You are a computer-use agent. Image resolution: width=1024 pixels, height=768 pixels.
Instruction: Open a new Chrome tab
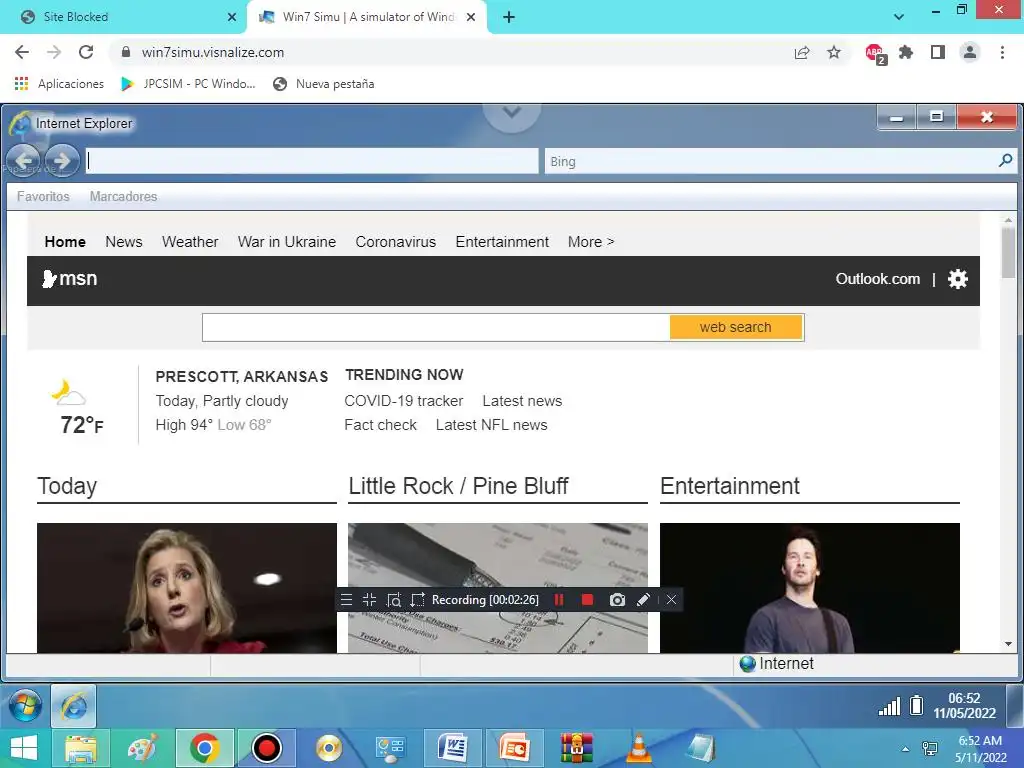coord(509,17)
